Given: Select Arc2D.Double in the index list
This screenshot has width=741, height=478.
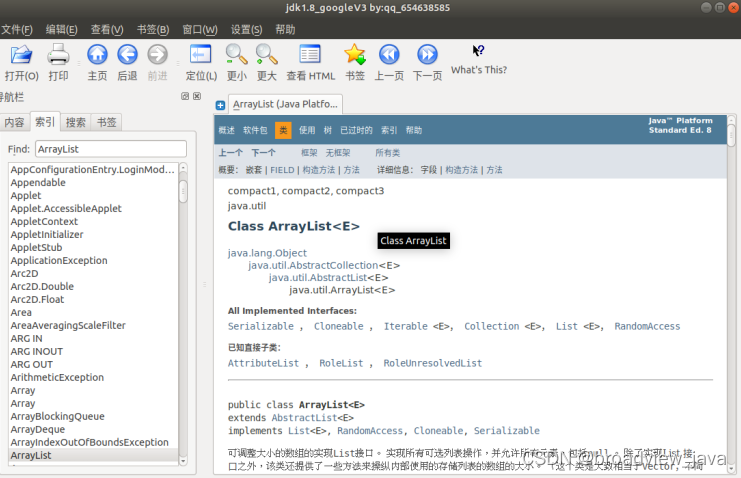Looking at the screenshot, I should (94, 286).
